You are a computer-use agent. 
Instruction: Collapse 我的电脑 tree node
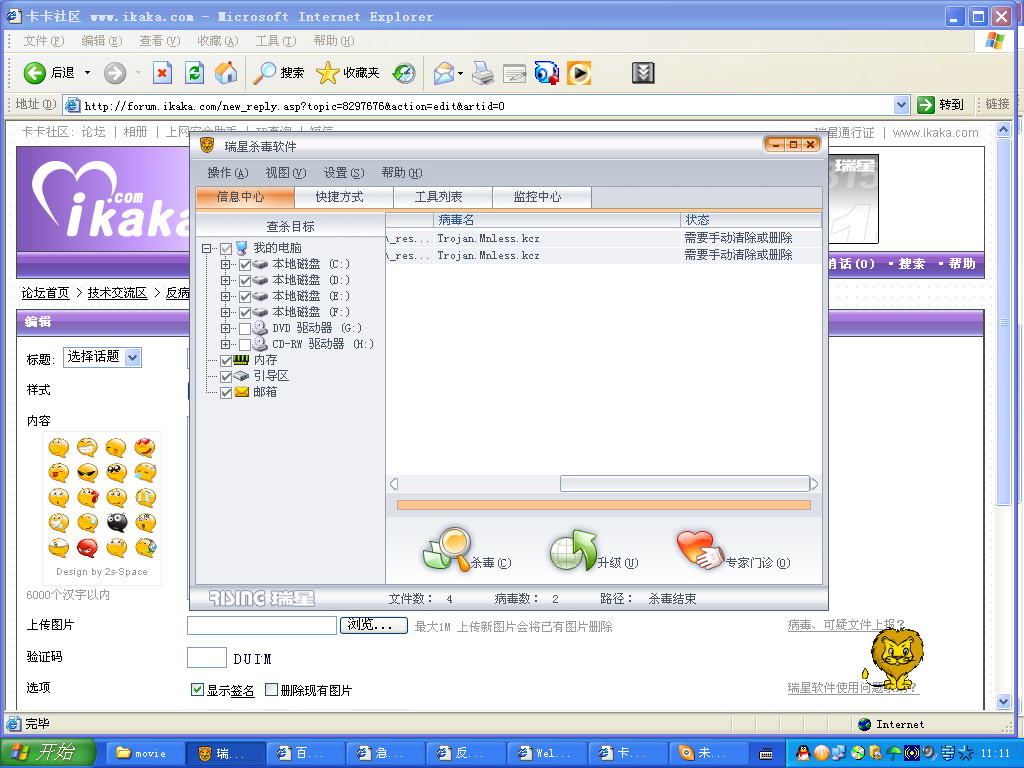[206, 249]
